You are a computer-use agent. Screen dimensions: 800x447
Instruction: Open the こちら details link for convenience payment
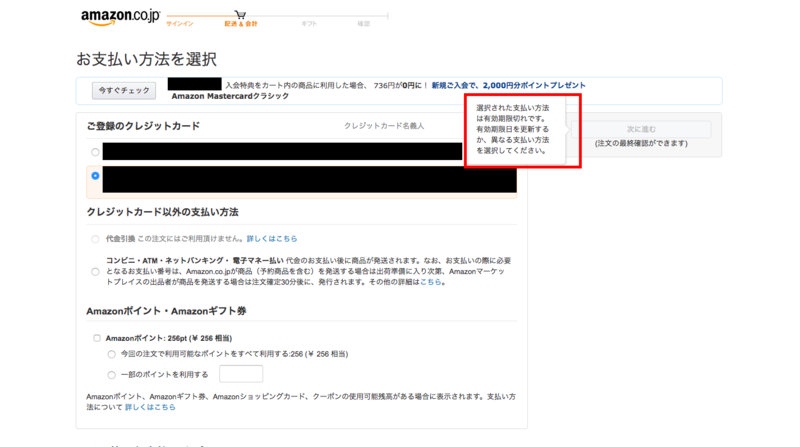pyautogui.click(x=431, y=282)
